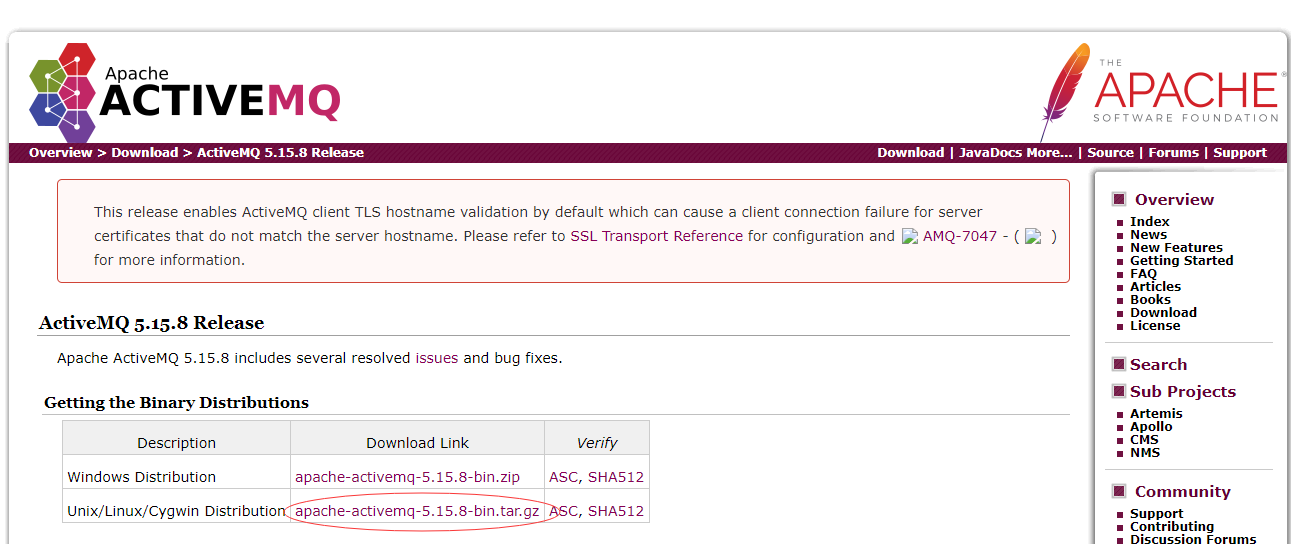Click the square icon beside Community heading
The width and height of the screenshot is (1291, 544).
pos(1119,491)
